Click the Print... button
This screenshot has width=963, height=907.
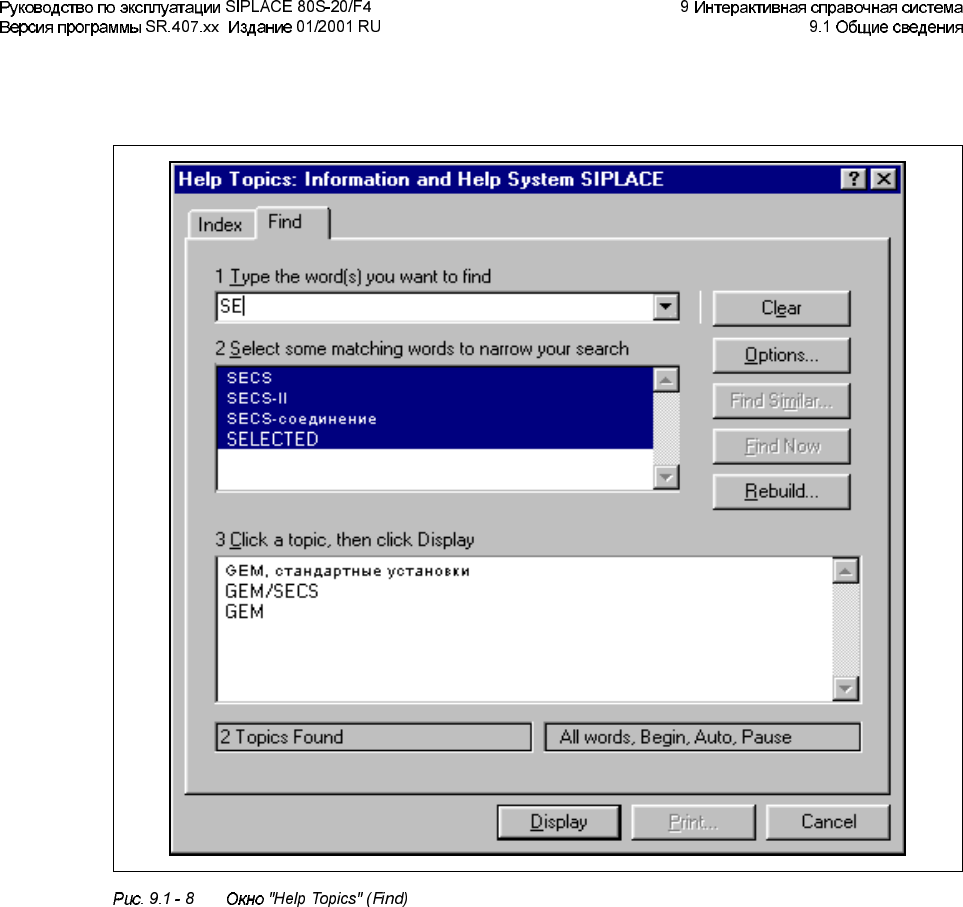pyautogui.click(x=693, y=822)
